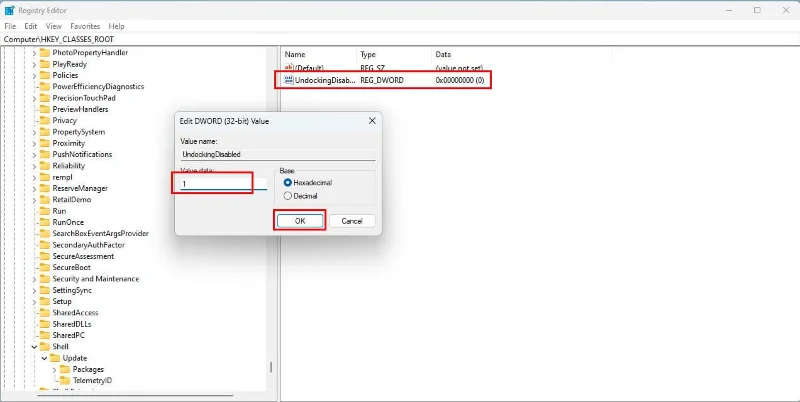Click the (Default) string value icon
800x402 pixels.
coord(289,67)
